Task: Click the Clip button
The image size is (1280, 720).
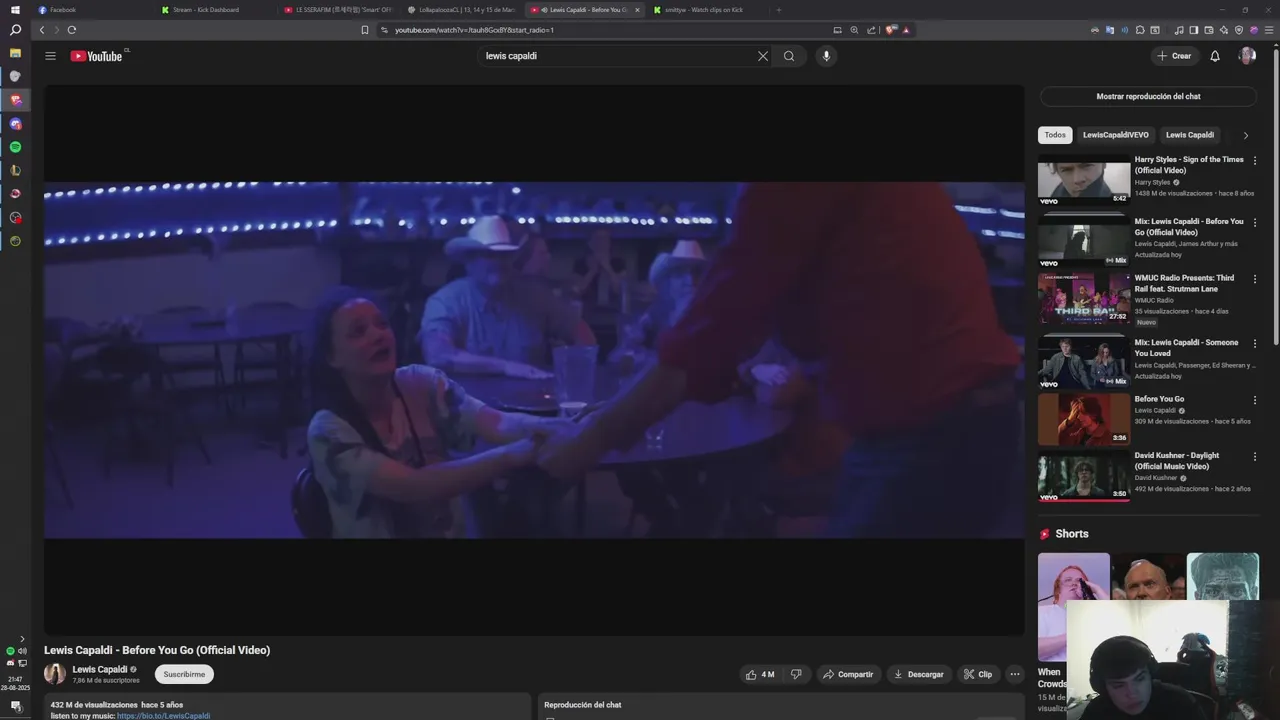Action: (978, 674)
